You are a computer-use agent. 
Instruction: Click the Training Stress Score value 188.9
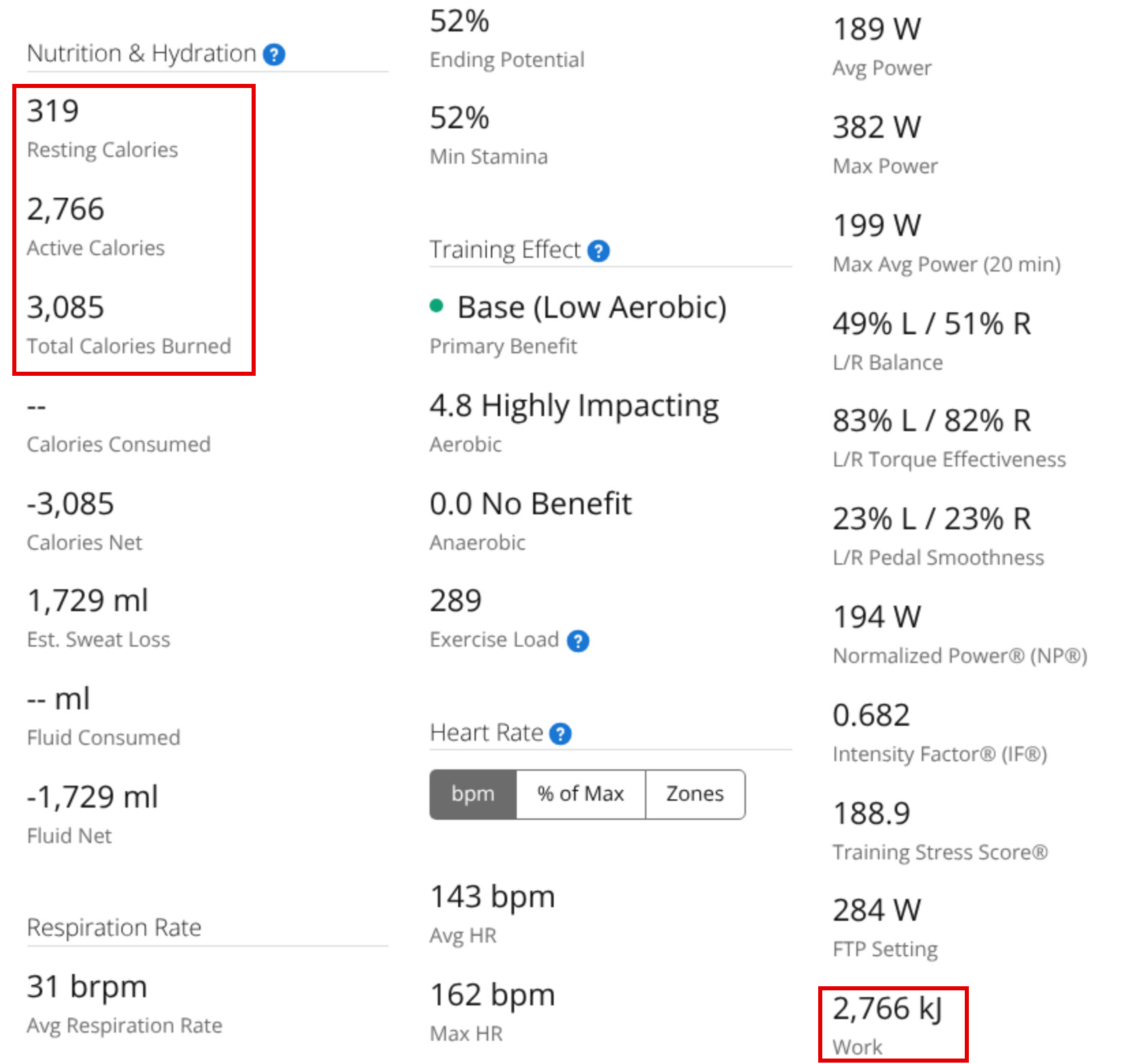(871, 813)
